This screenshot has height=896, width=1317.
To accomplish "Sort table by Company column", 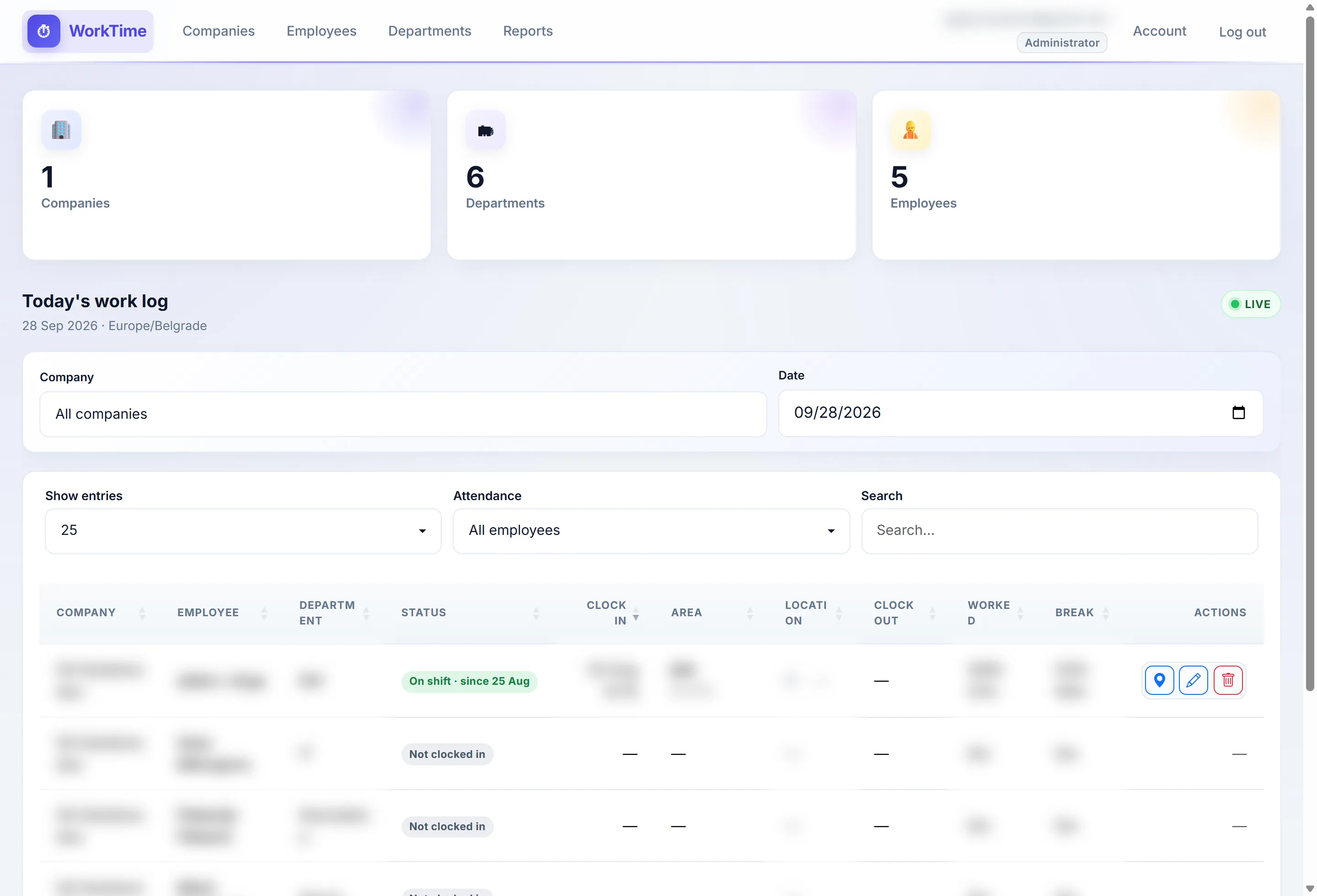I will [x=142, y=613].
